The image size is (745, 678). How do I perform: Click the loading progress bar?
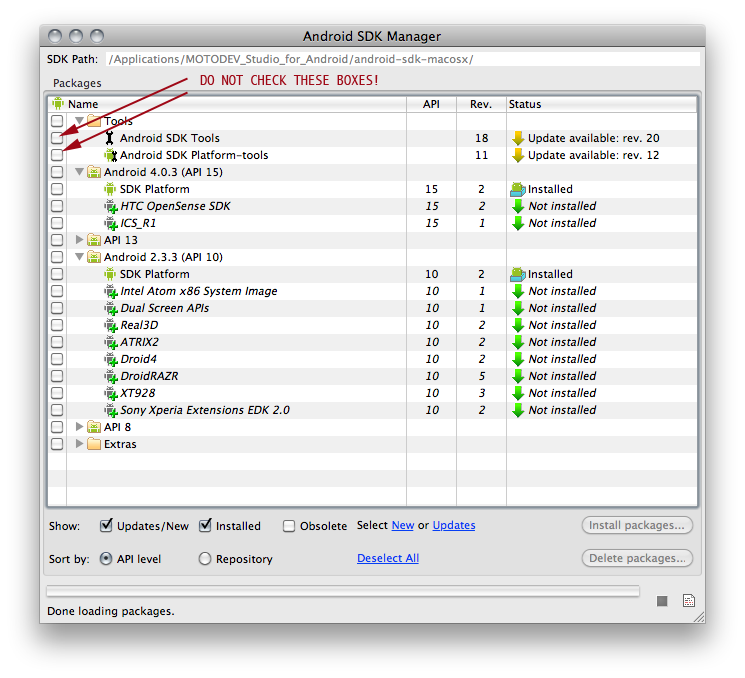[x=343, y=592]
